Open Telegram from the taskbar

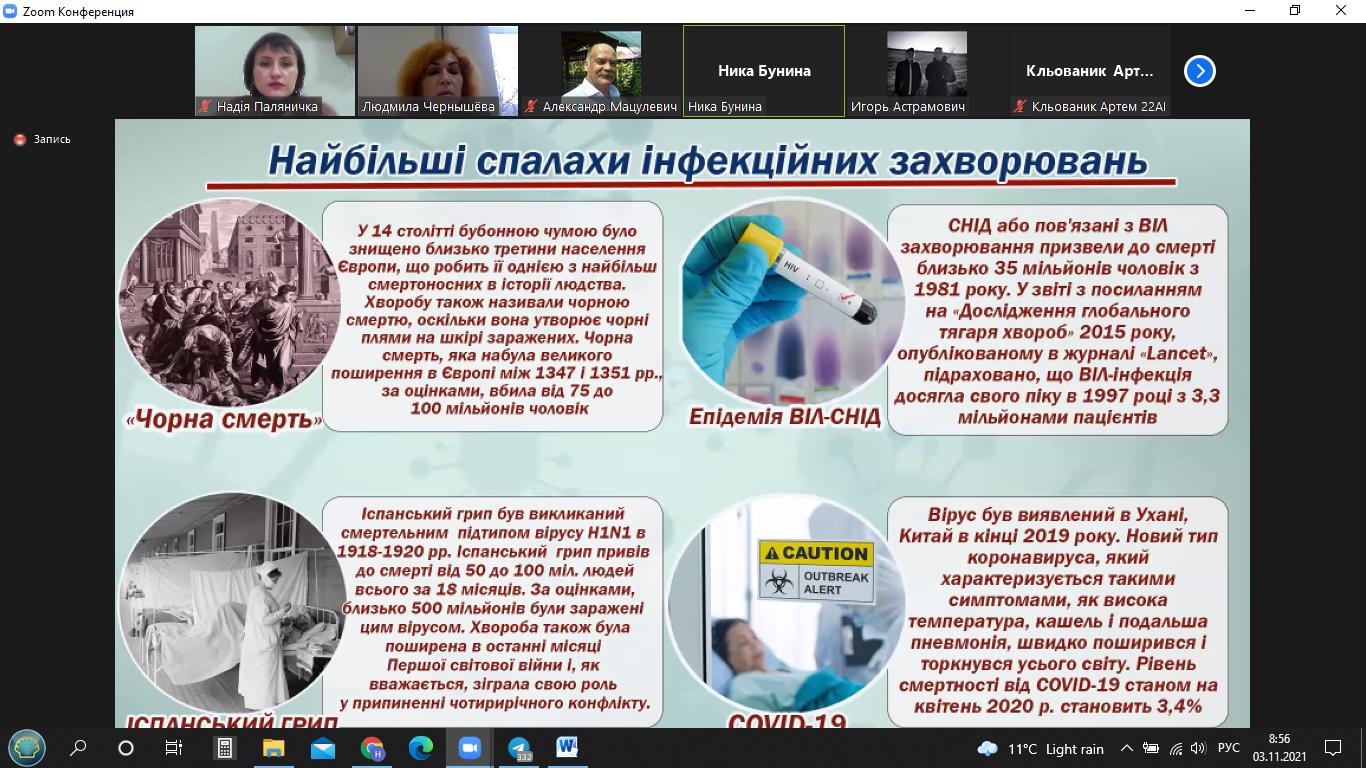(x=518, y=747)
